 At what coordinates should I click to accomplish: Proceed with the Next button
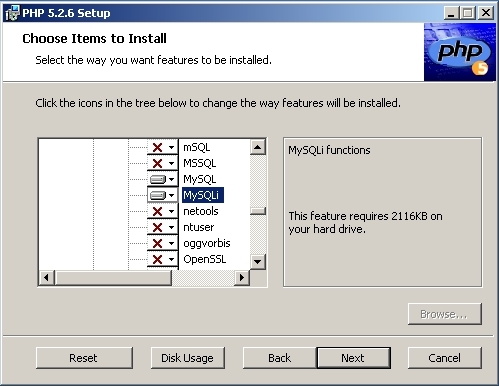tap(353, 358)
